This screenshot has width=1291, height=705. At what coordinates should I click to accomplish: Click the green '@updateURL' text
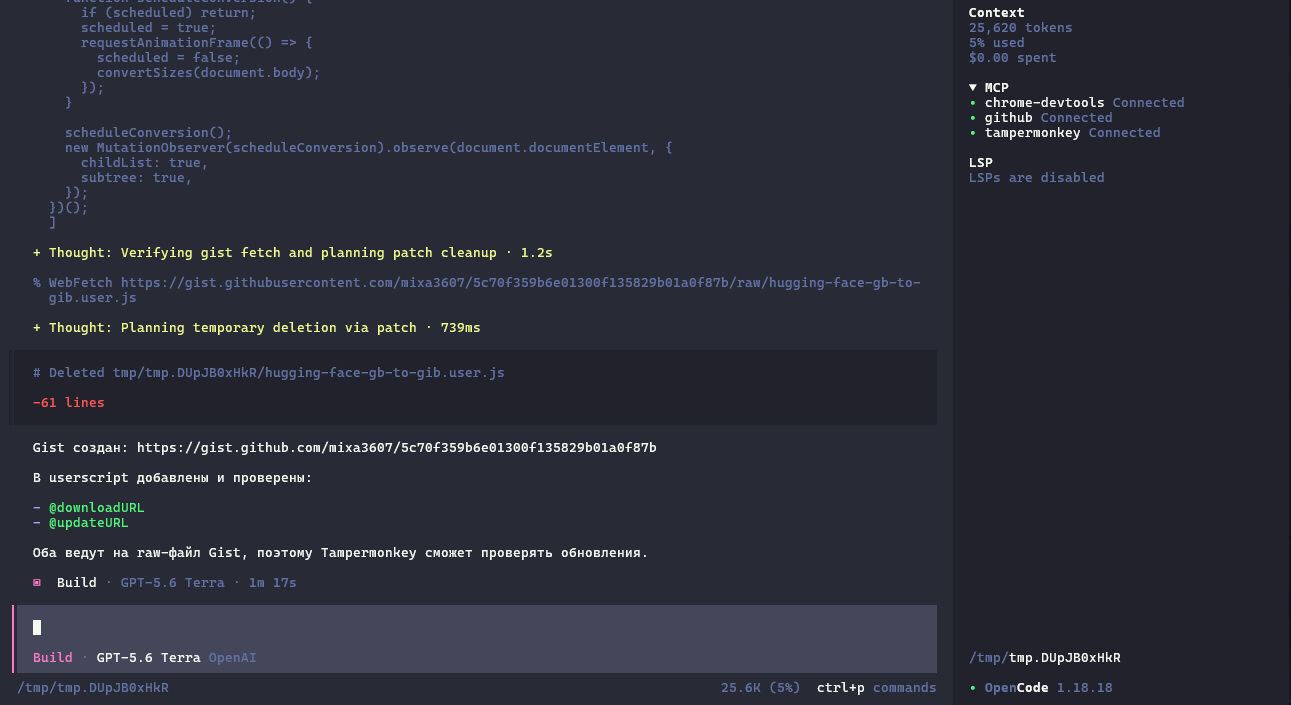[89, 523]
